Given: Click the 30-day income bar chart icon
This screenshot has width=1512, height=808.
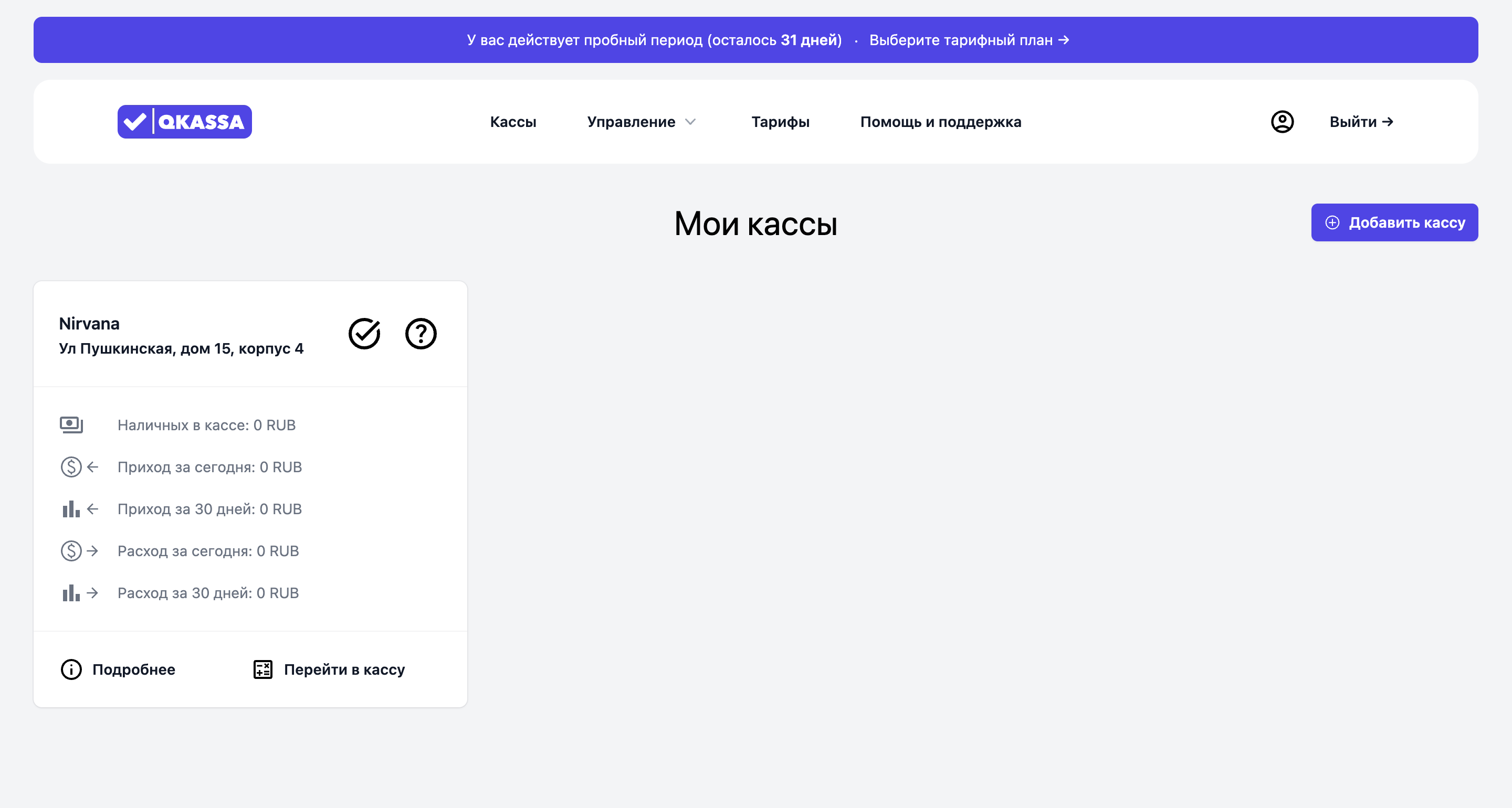Looking at the screenshot, I should 71,509.
